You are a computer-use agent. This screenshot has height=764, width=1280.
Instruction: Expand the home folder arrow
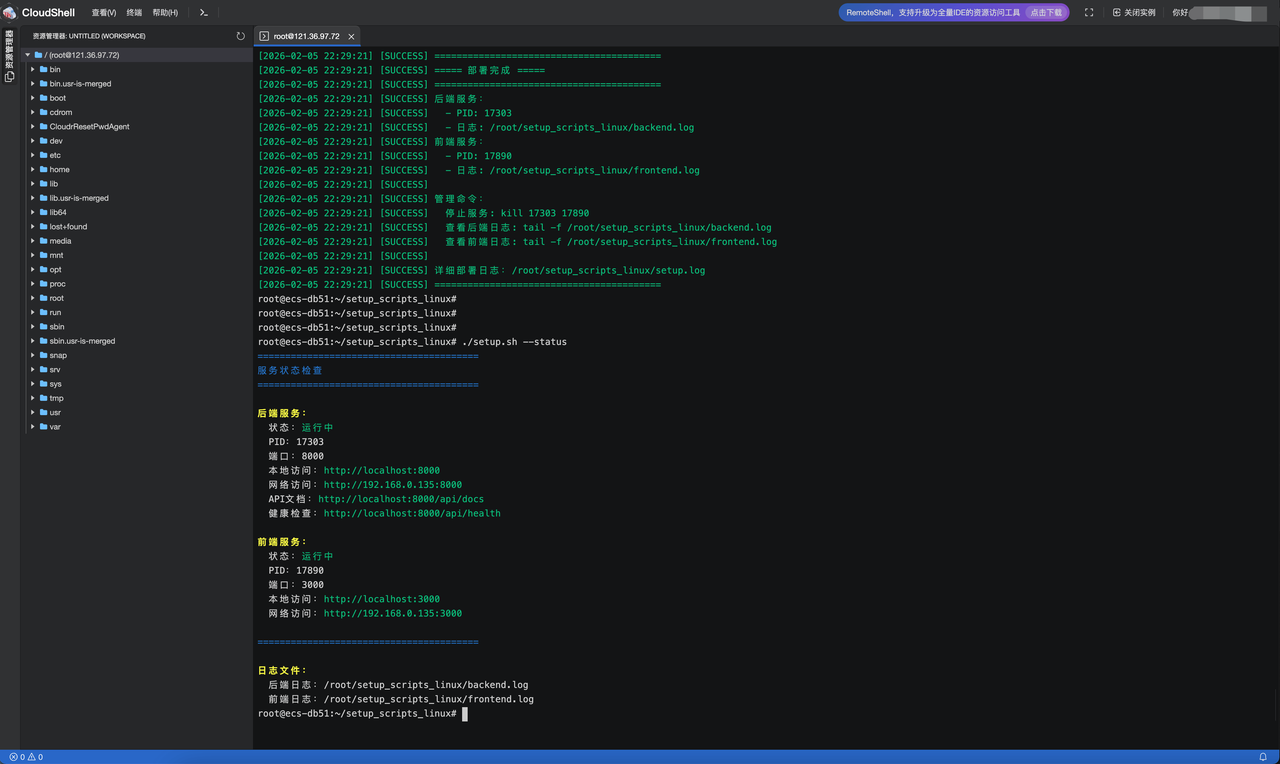[x=33, y=169]
